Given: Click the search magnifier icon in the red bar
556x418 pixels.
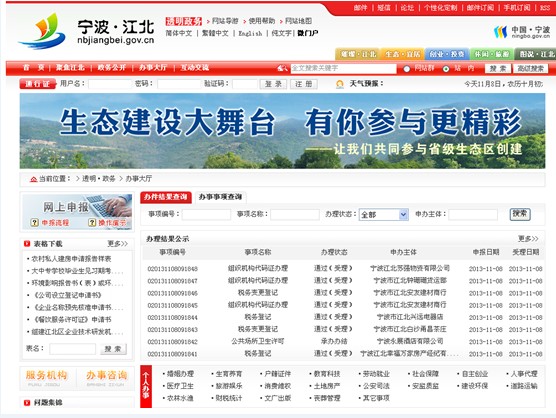Looking at the screenshot, I should click(x=282, y=68).
